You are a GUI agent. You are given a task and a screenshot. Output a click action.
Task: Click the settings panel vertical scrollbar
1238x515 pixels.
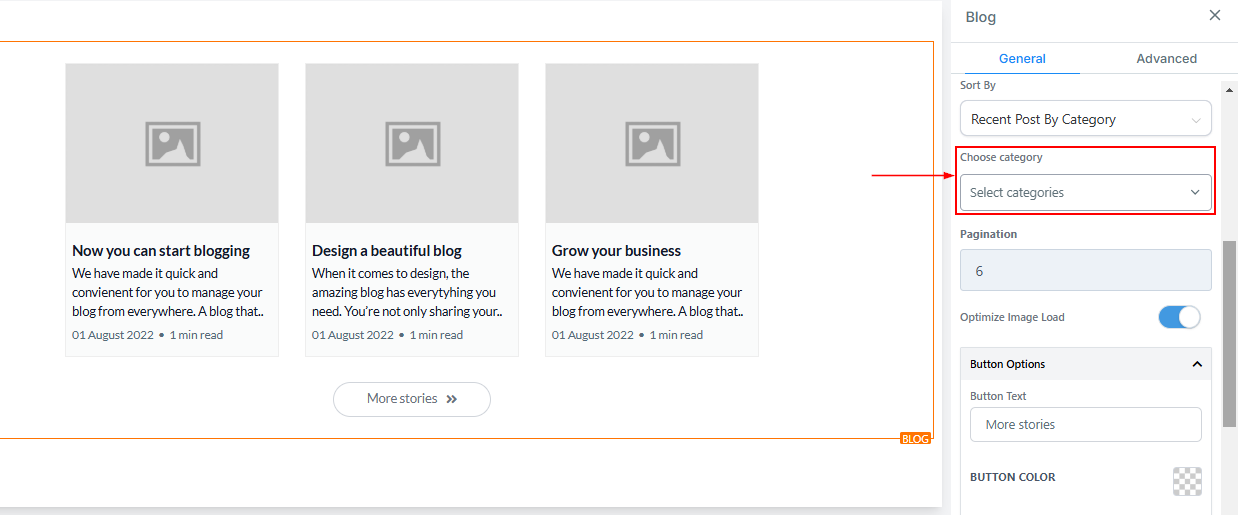[x=1229, y=330]
